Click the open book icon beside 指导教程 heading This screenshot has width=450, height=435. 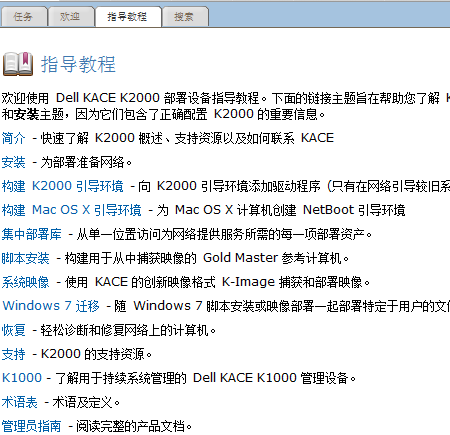(x=18, y=64)
